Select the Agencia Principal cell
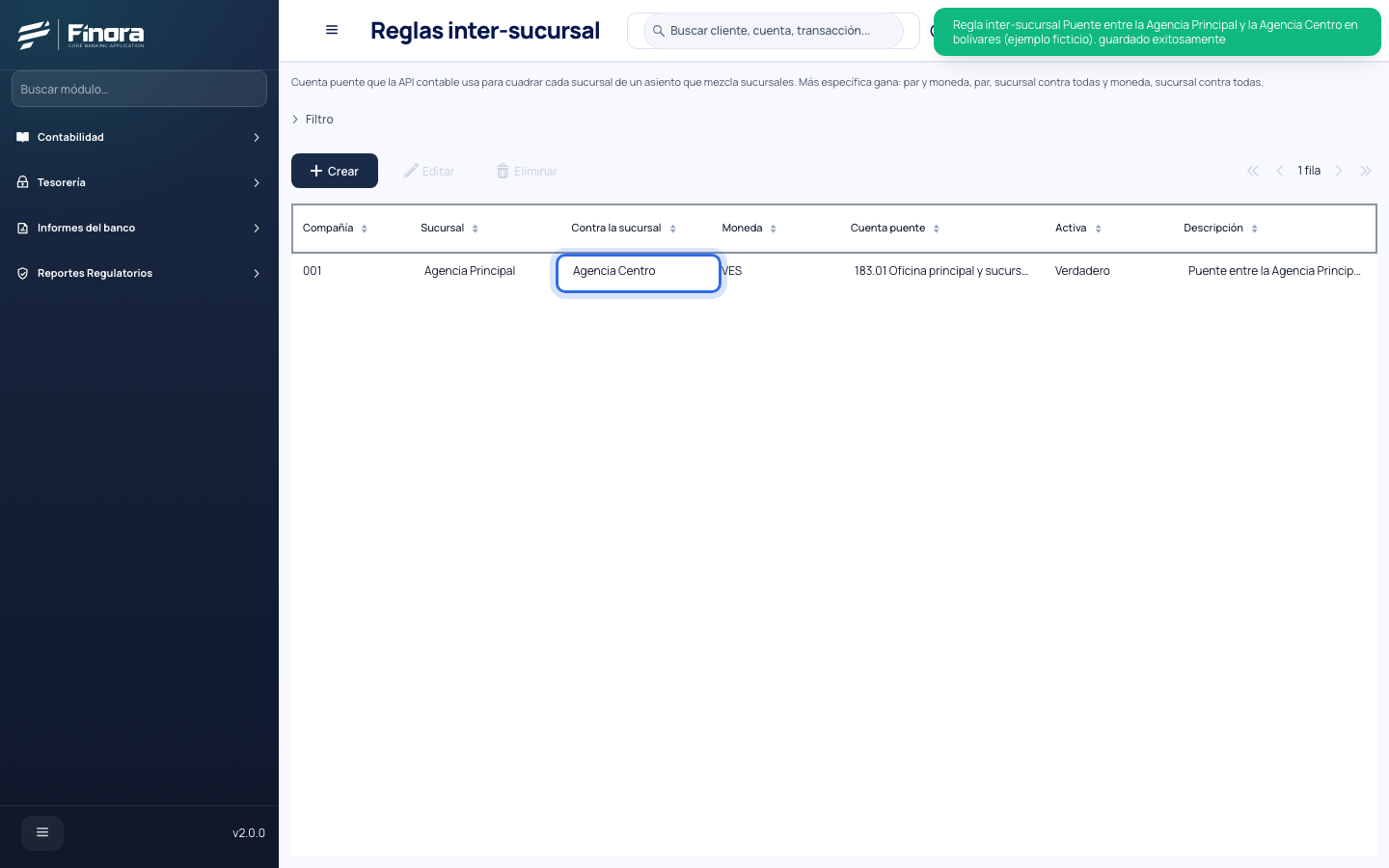 470,271
